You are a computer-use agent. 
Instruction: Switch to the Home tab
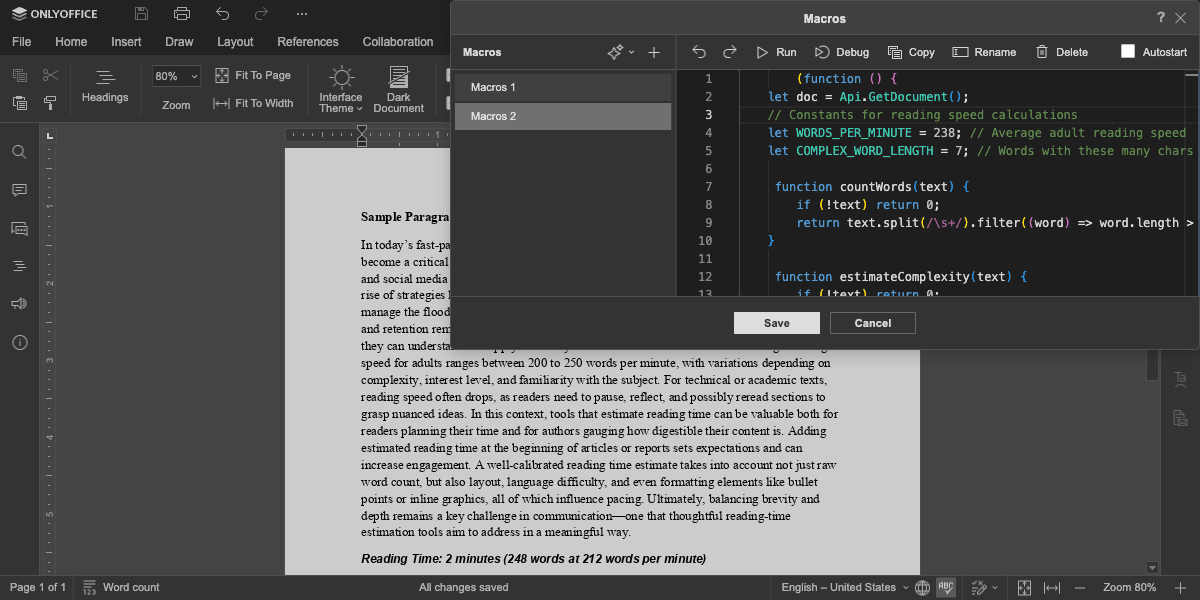pos(71,42)
